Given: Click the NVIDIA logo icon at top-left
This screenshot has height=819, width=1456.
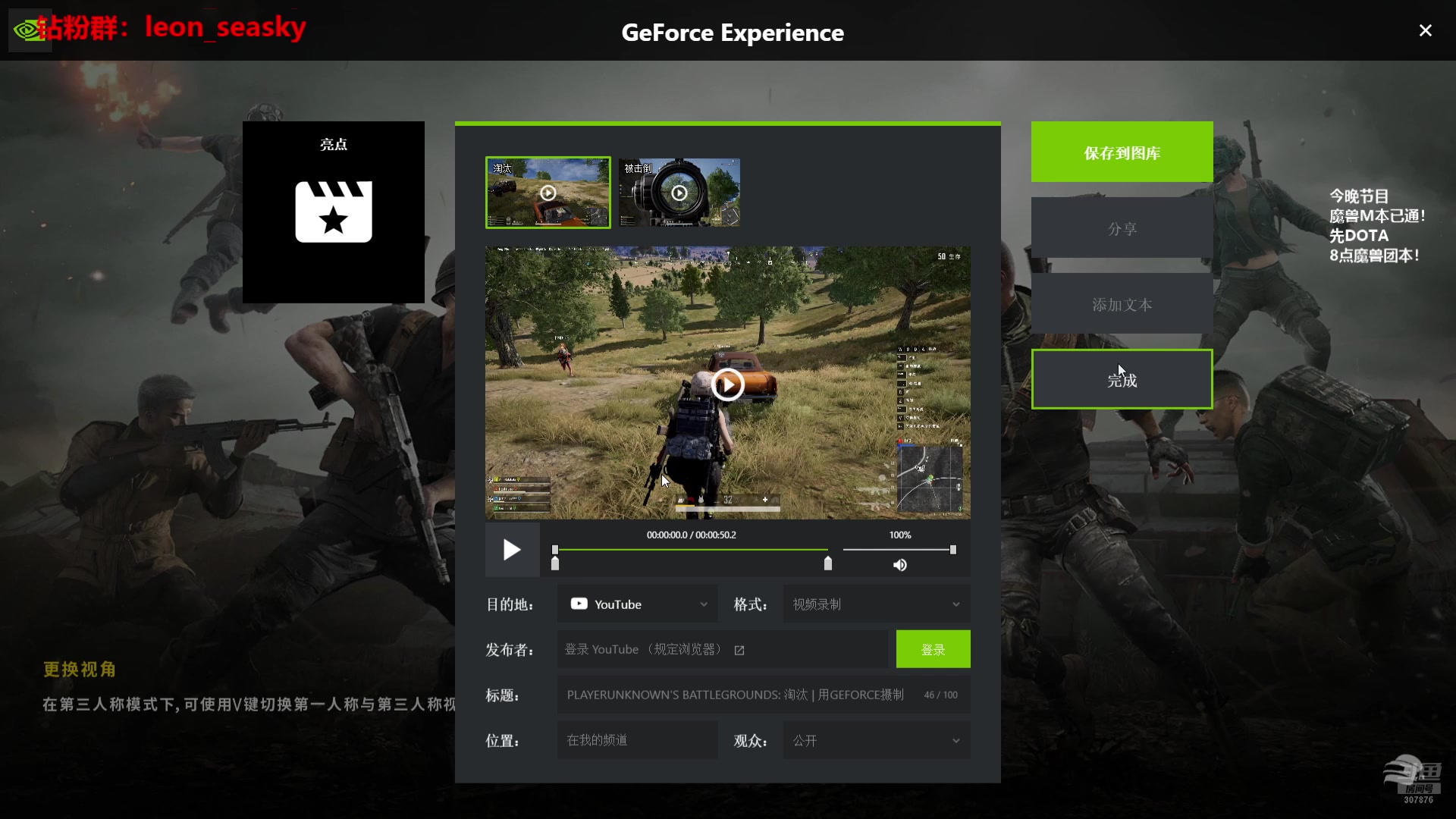Looking at the screenshot, I should coord(29,30).
